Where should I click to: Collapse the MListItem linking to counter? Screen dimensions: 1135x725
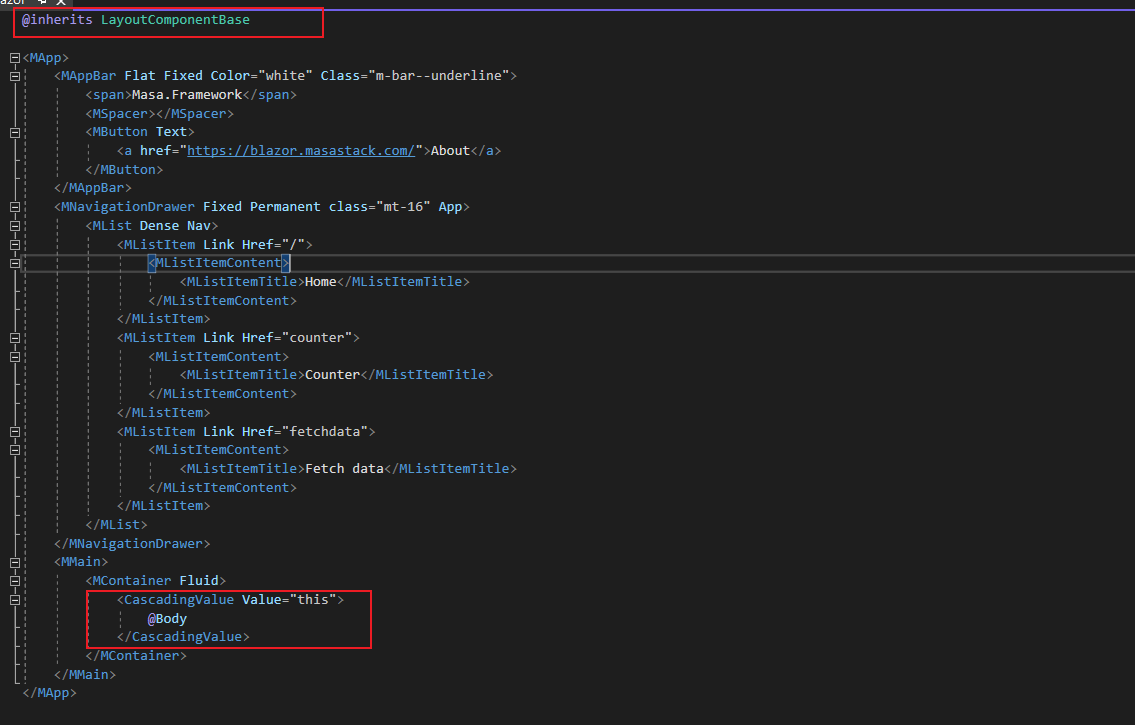[15, 338]
